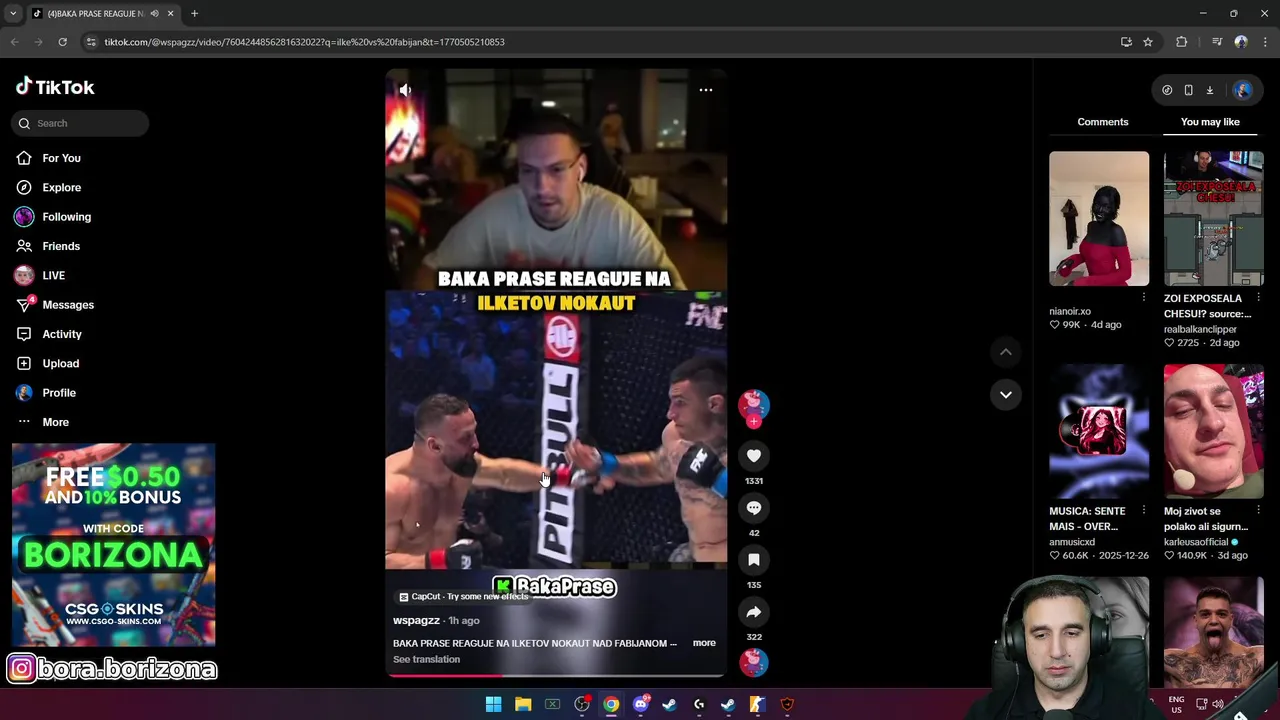Go to the Friends page

point(61,246)
